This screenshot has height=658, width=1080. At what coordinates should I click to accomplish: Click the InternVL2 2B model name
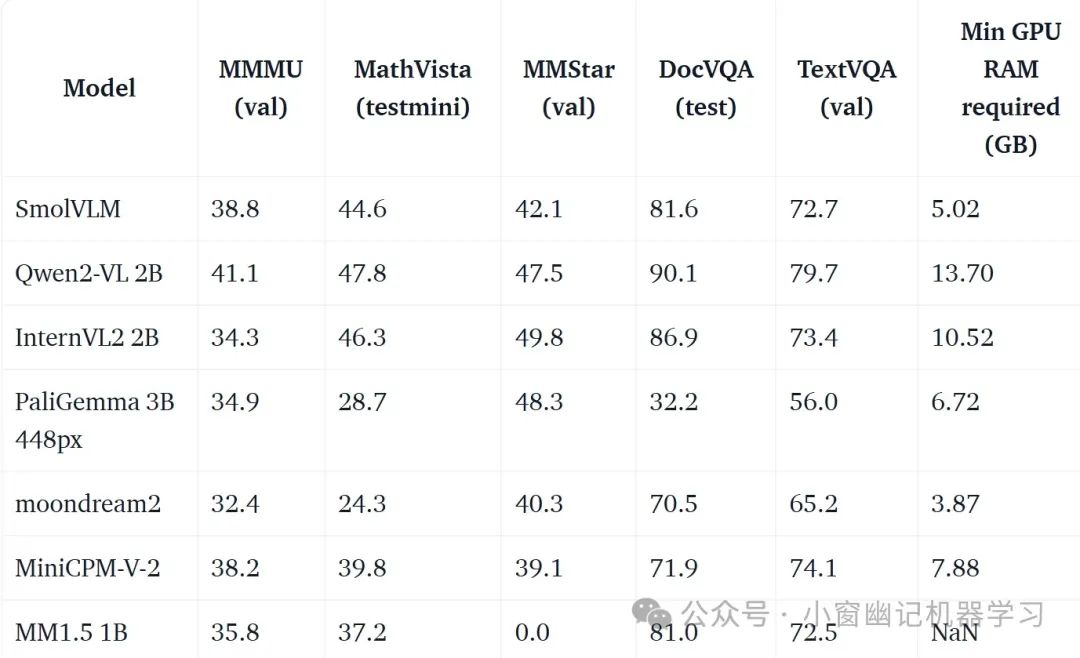(x=87, y=337)
